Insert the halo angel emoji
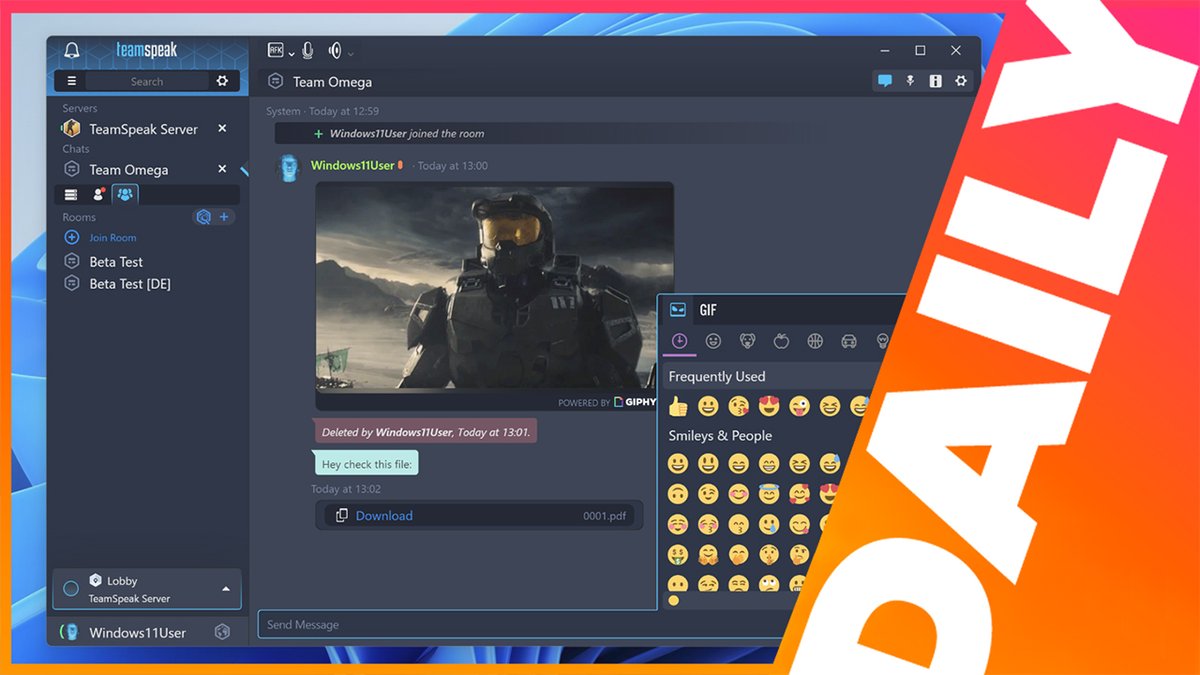Screen dimensions: 1200x675 point(769,494)
